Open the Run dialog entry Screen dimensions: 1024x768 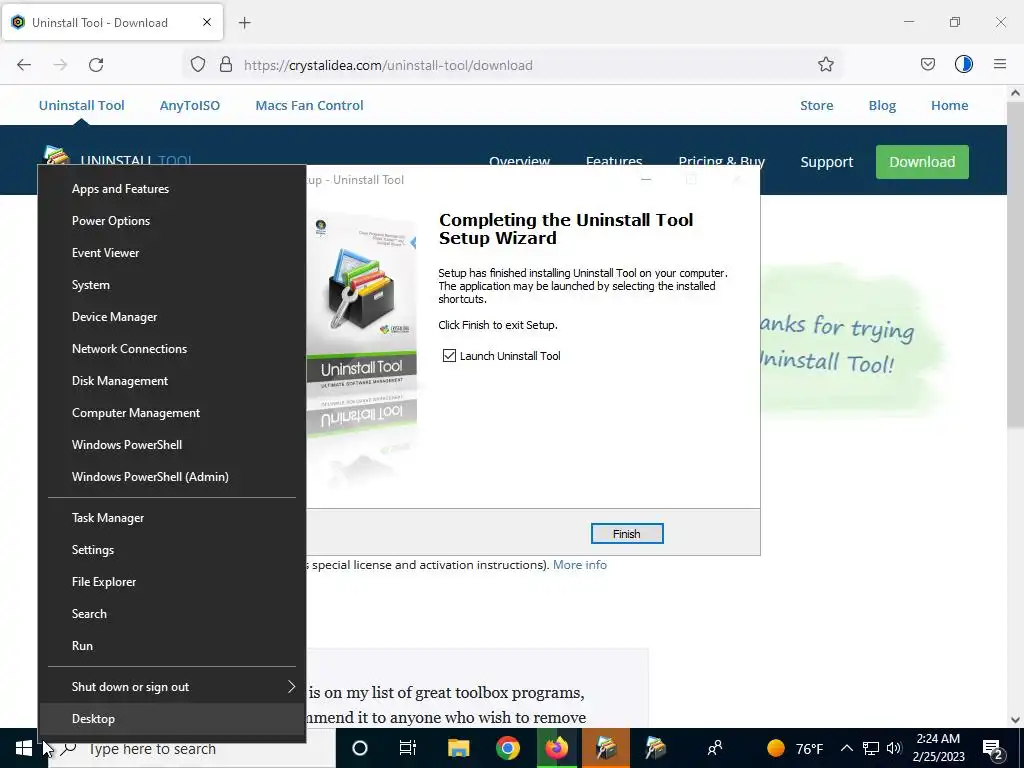pos(172,646)
